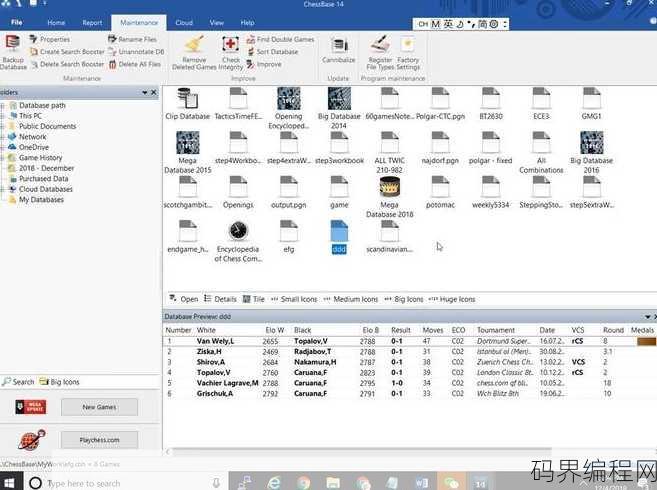Image resolution: width=657 pixels, height=490 pixels.
Task: Open database Properties
Action: (50, 39)
